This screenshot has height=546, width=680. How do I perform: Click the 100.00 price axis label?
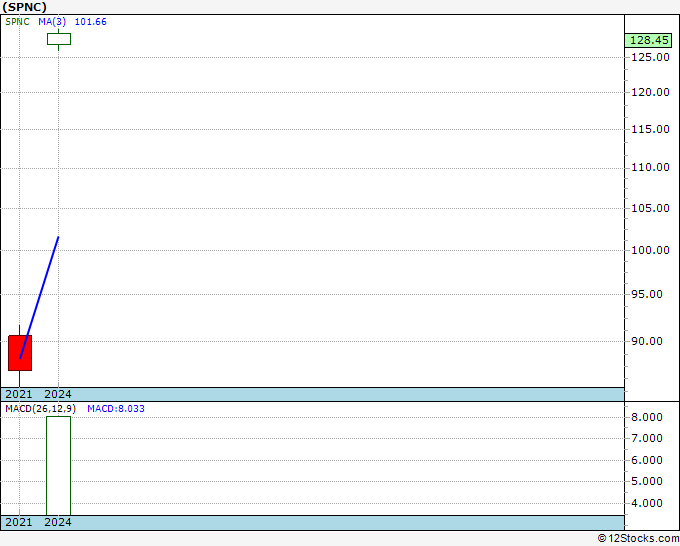coord(648,250)
